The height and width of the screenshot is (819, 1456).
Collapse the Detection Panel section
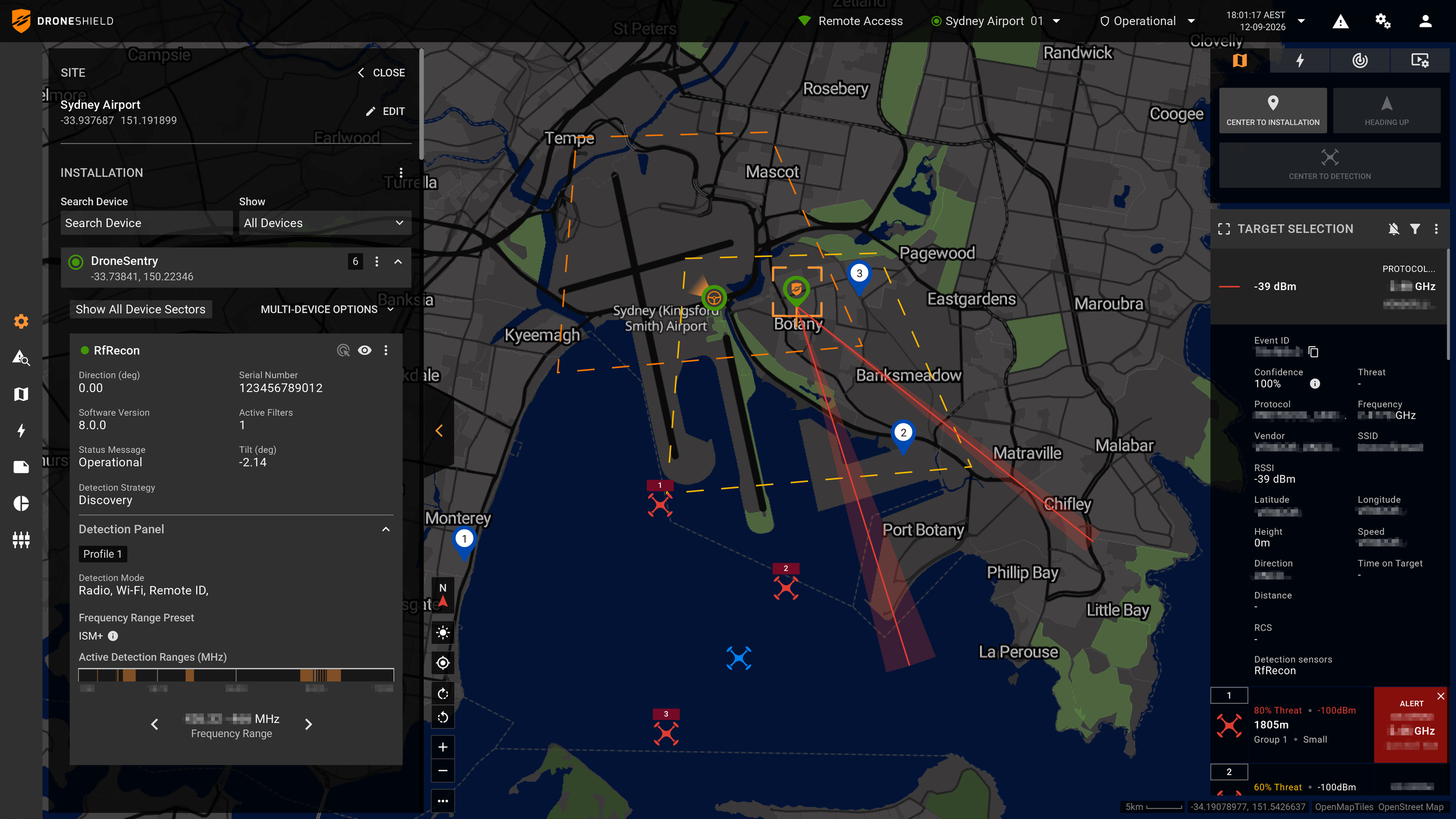coord(386,529)
